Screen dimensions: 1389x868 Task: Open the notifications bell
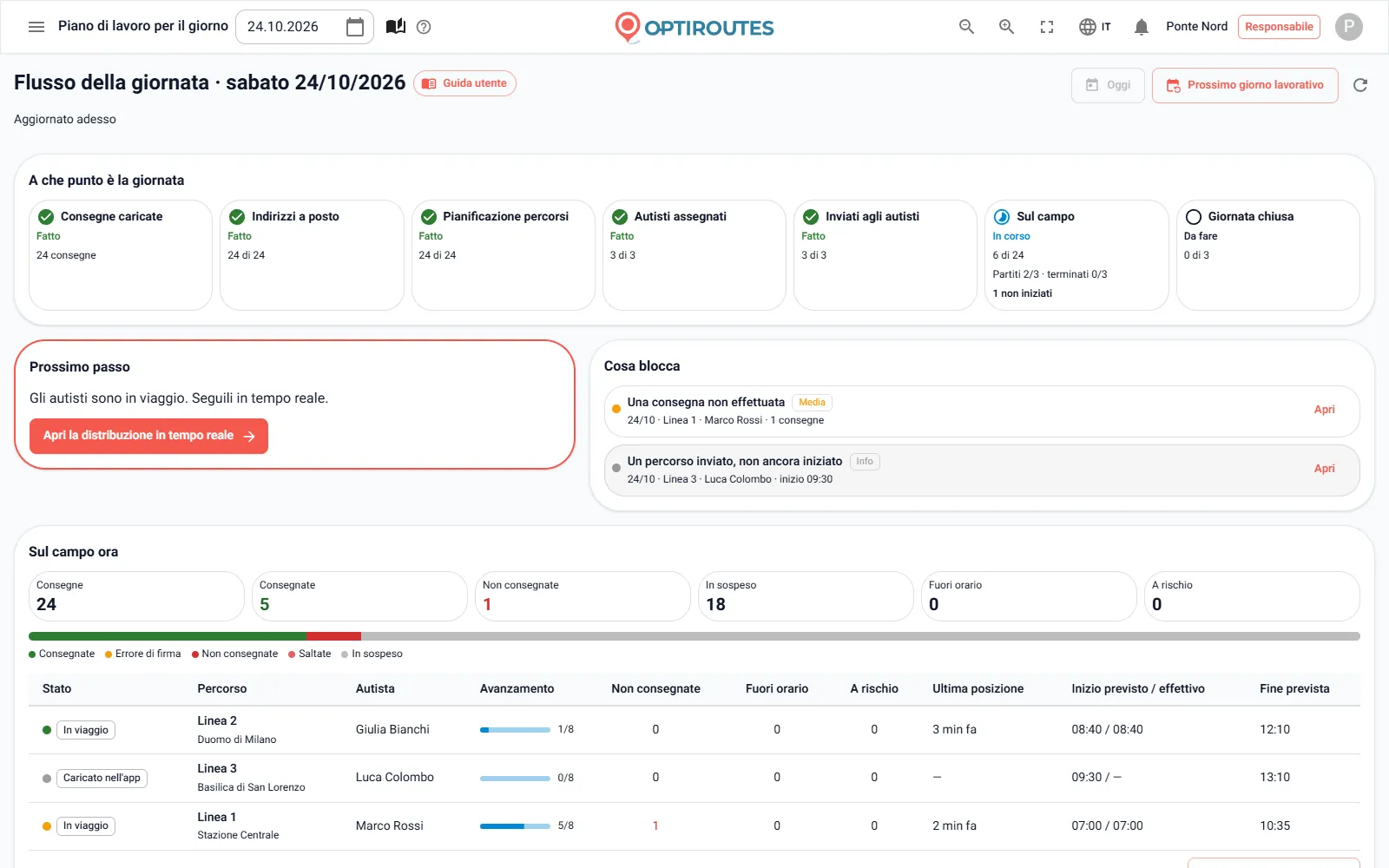(1142, 27)
